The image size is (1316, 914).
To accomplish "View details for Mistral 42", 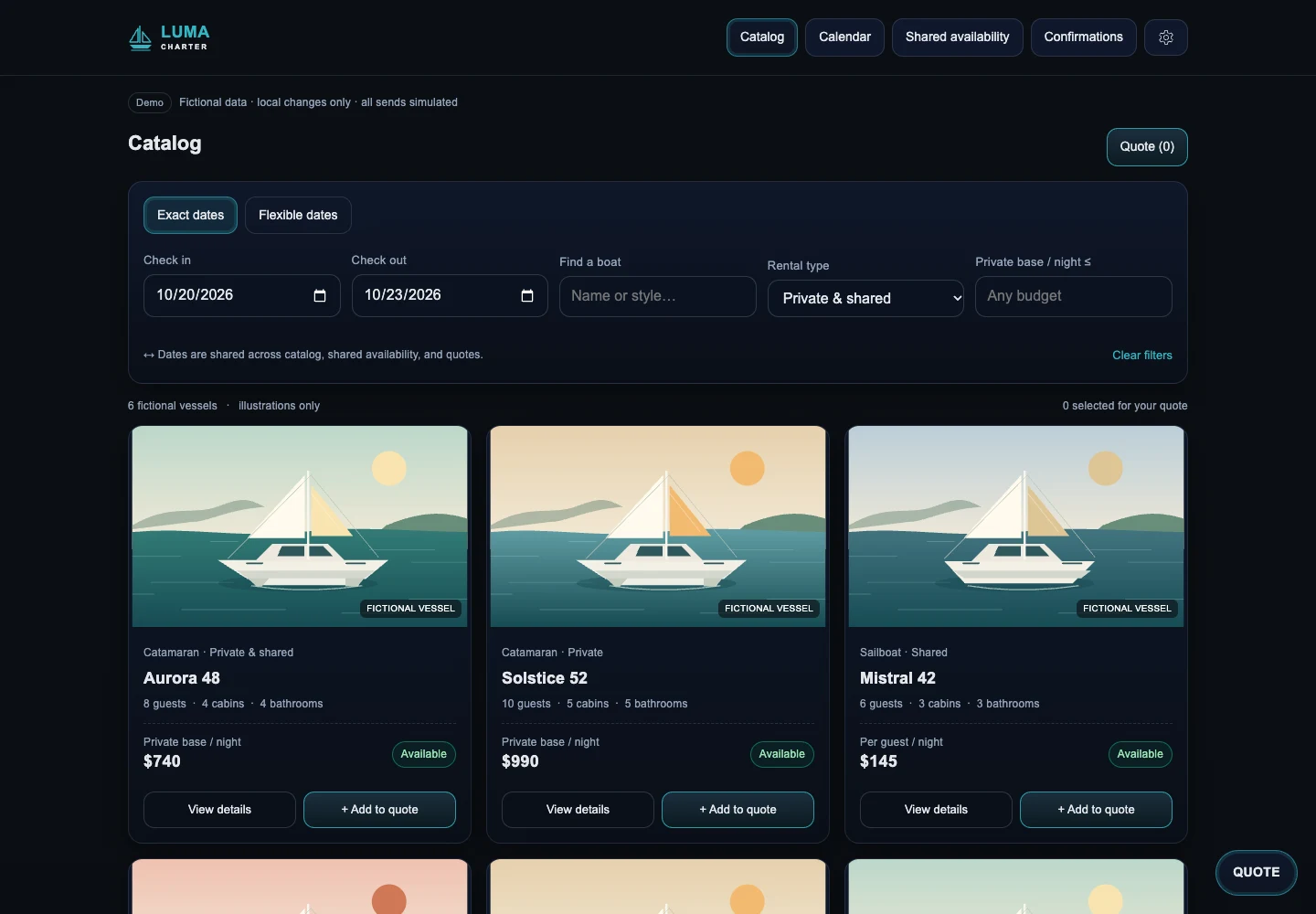I will point(936,810).
